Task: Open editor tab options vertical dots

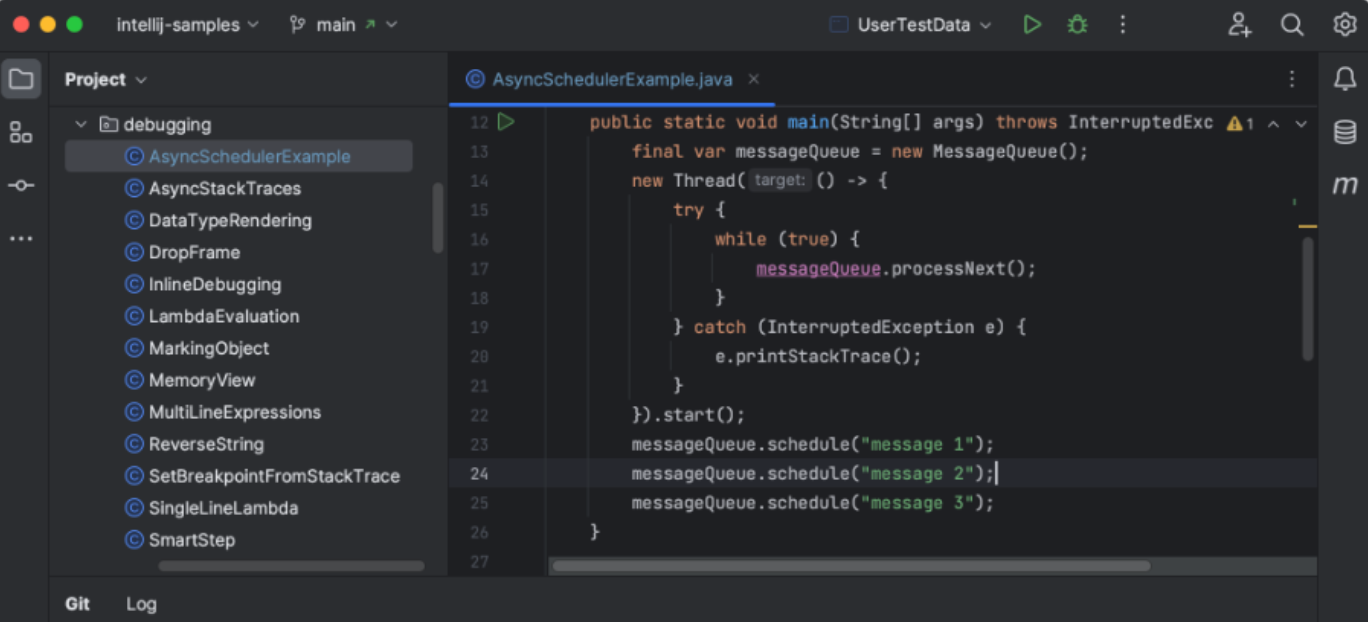Action: click(x=1292, y=79)
